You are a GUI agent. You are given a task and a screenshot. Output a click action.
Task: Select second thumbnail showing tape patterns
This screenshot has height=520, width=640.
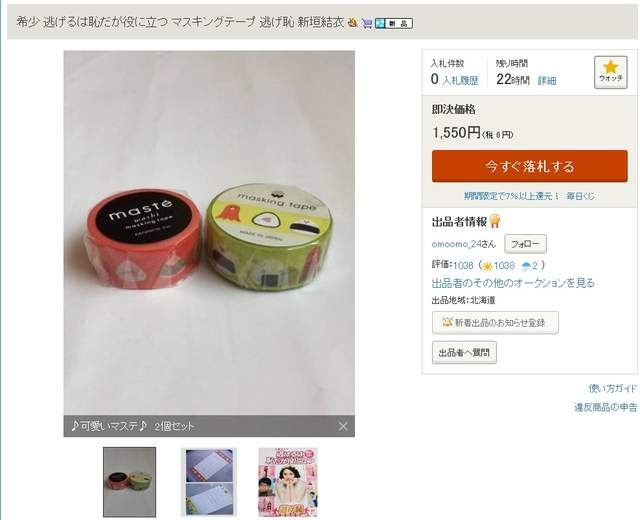pyautogui.click(x=209, y=482)
